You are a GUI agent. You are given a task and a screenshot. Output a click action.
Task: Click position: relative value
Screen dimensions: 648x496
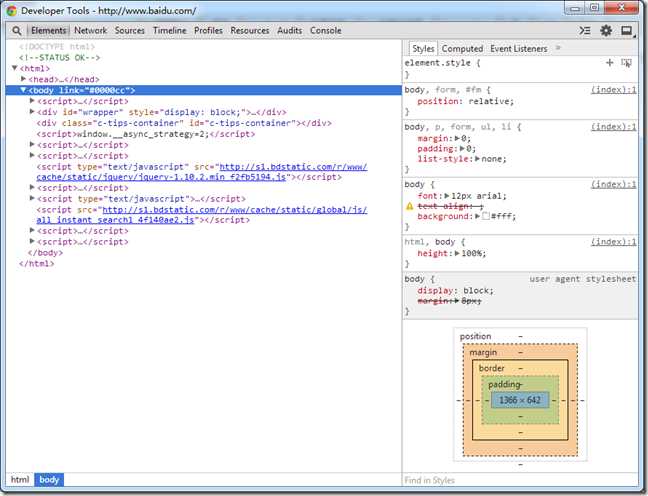[x=491, y=101]
